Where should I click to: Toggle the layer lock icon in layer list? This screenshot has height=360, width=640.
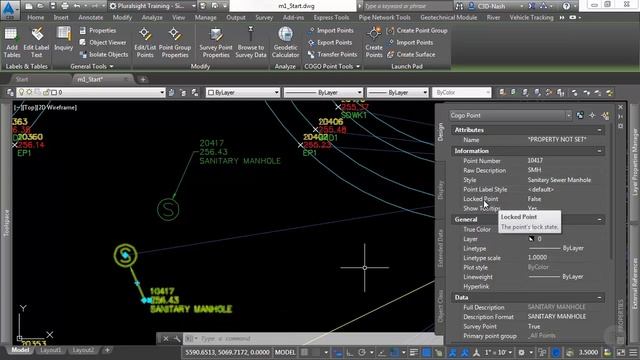(46, 93)
